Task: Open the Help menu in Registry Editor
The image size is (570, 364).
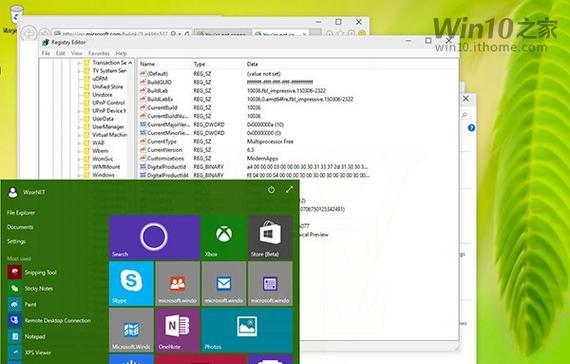Action: click(x=121, y=53)
